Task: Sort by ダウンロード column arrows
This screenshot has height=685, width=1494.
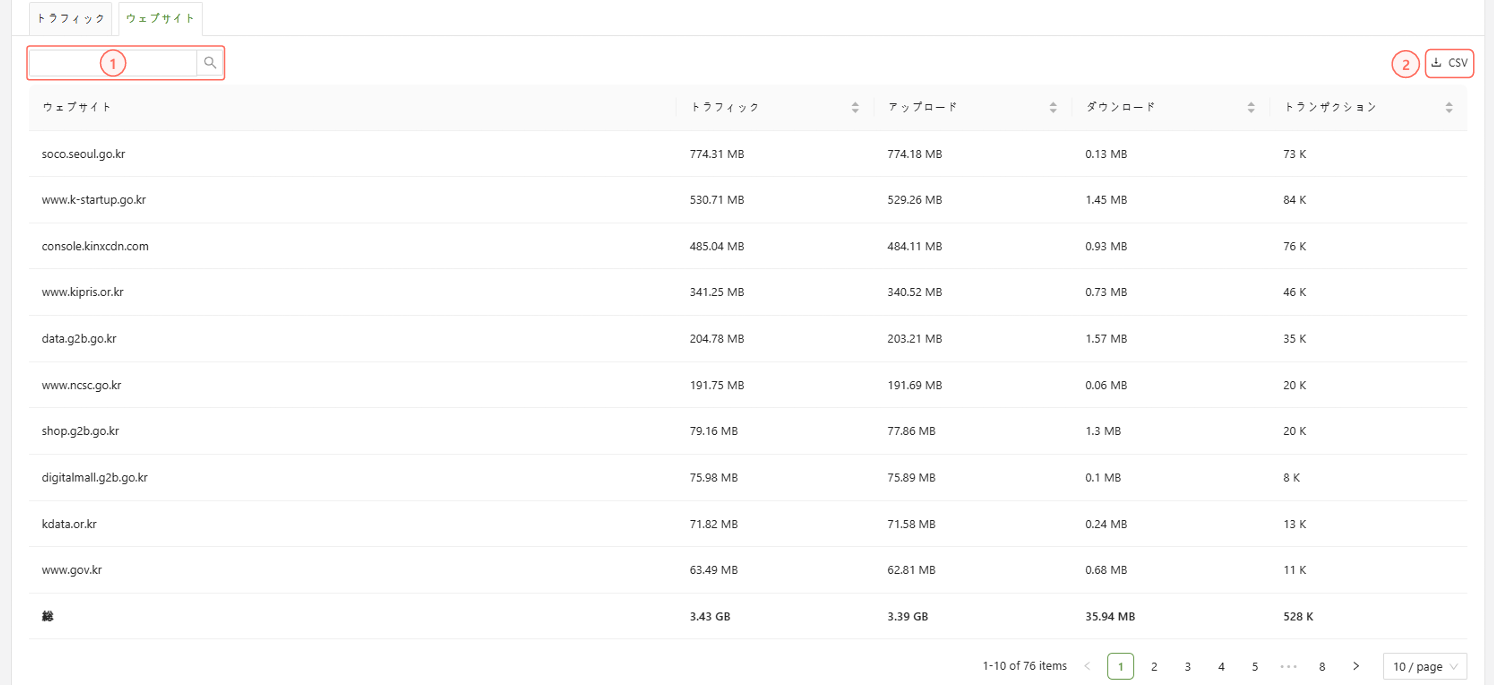Action: (1251, 107)
